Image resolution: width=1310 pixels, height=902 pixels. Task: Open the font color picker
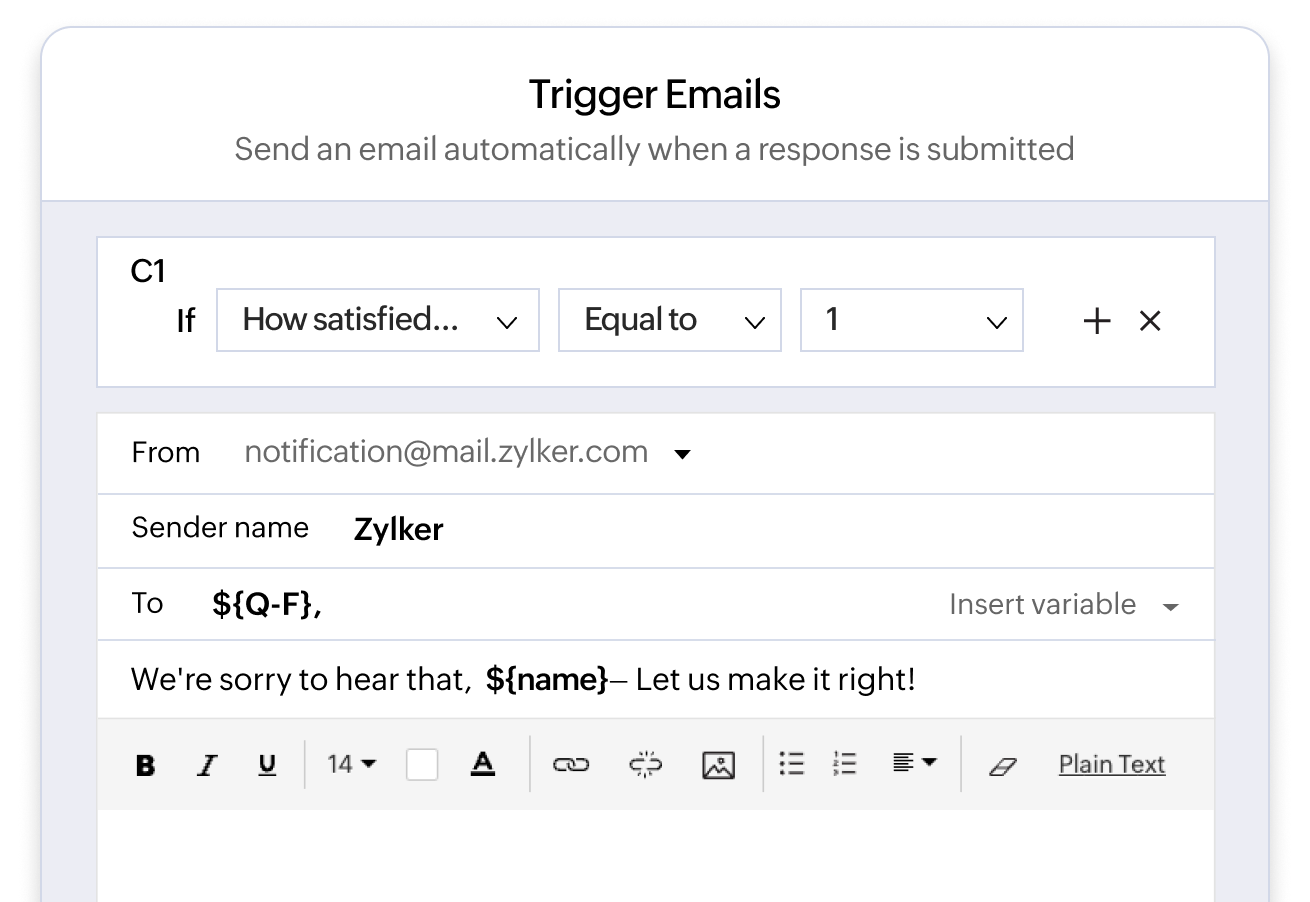coord(482,764)
